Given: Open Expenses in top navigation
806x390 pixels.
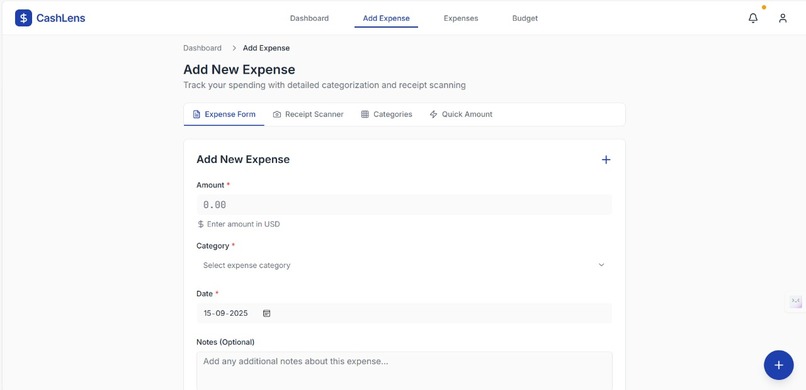Looking at the screenshot, I should (461, 18).
